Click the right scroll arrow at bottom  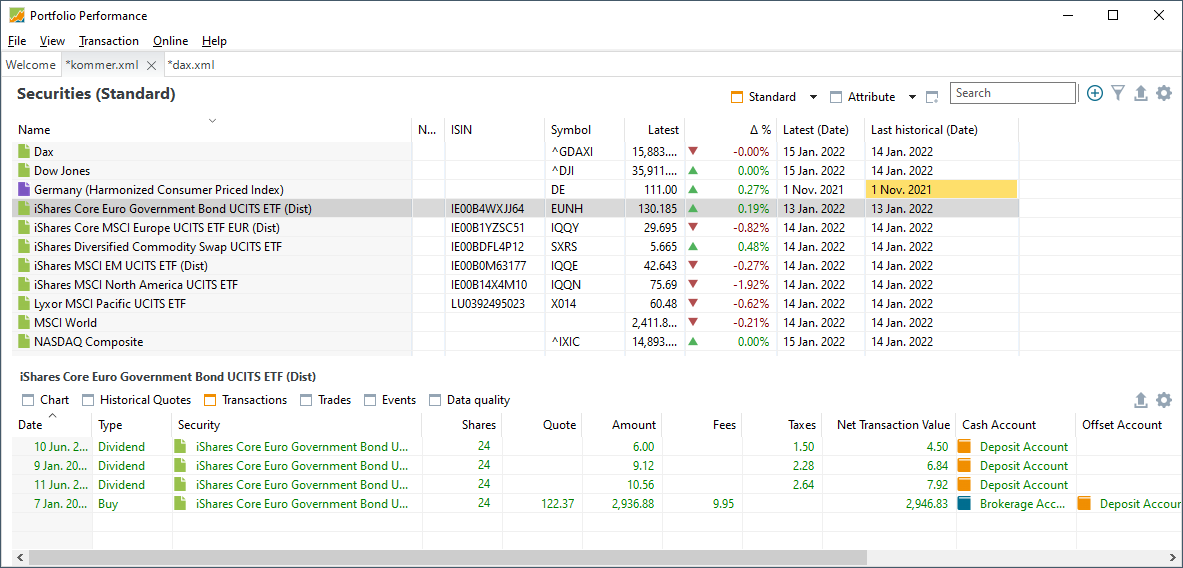[1175, 557]
